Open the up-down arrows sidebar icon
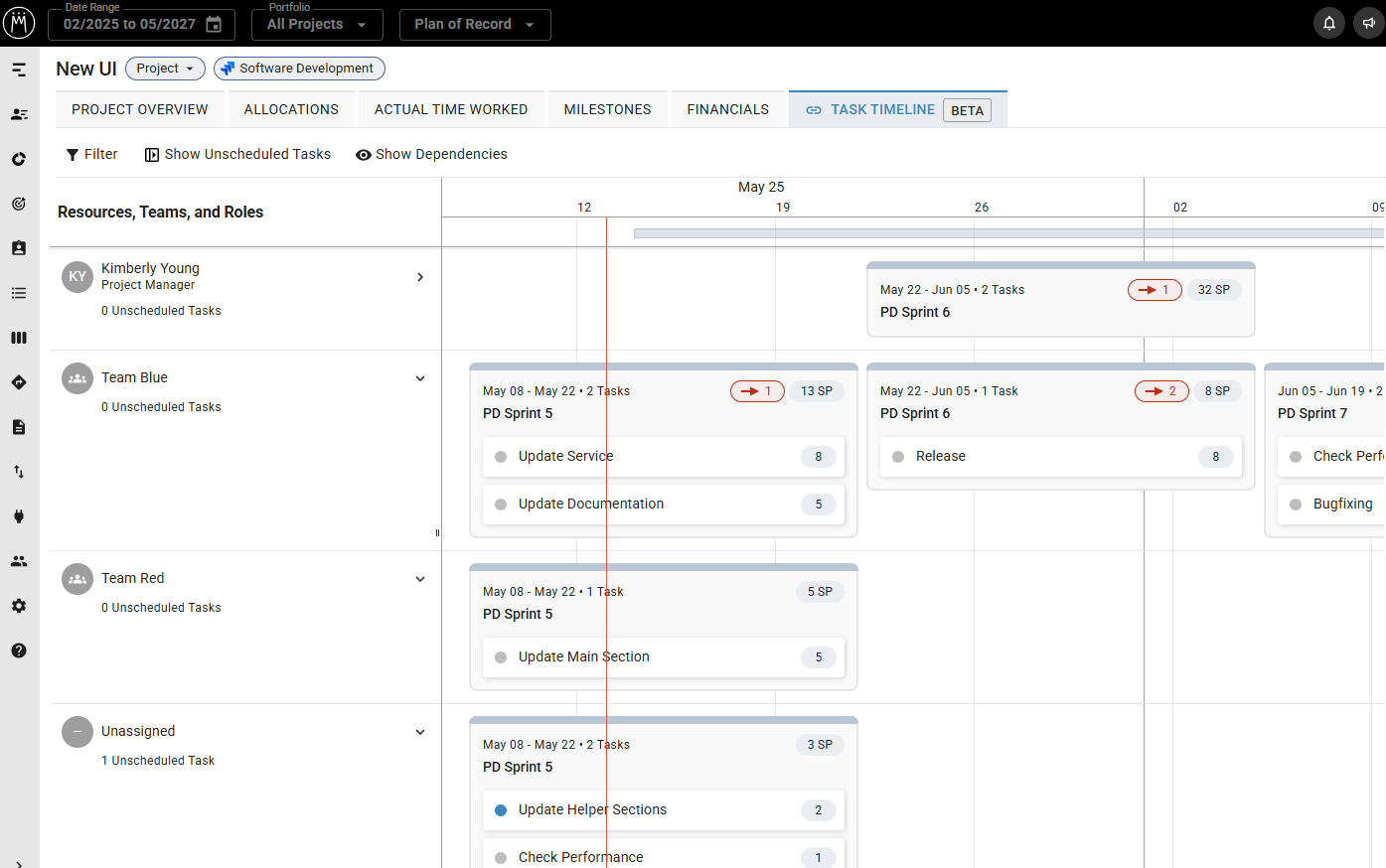1386x868 pixels. tap(19, 472)
